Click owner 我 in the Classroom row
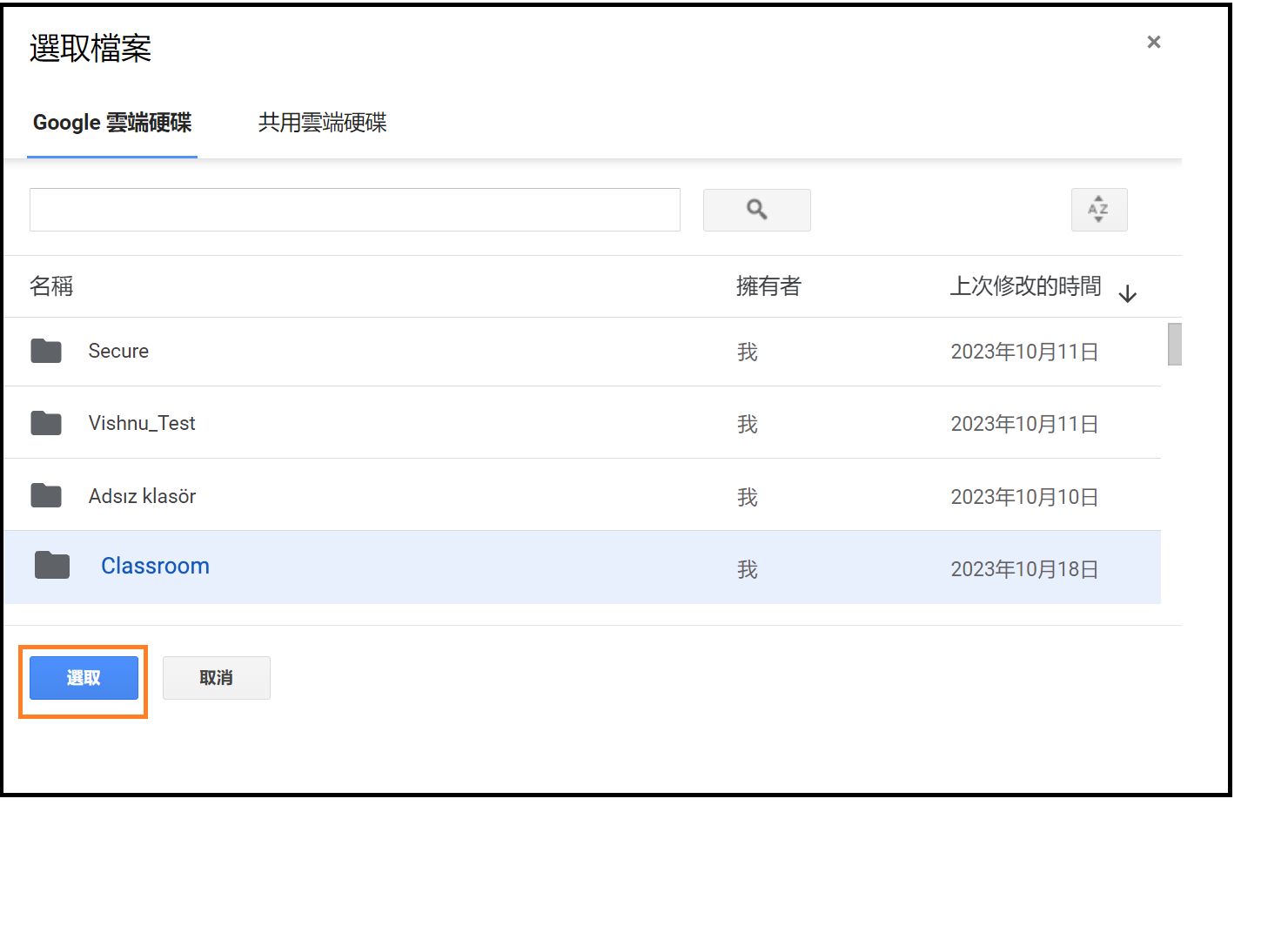The image size is (1288, 933). 748,569
